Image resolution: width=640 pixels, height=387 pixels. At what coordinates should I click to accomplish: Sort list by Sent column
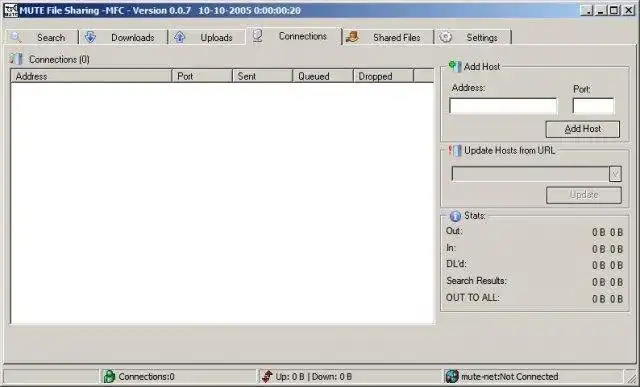(262, 76)
